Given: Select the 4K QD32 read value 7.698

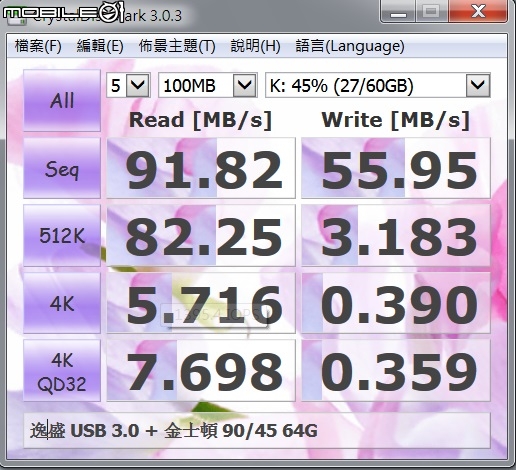Looking at the screenshot, I should coord(201,370).
